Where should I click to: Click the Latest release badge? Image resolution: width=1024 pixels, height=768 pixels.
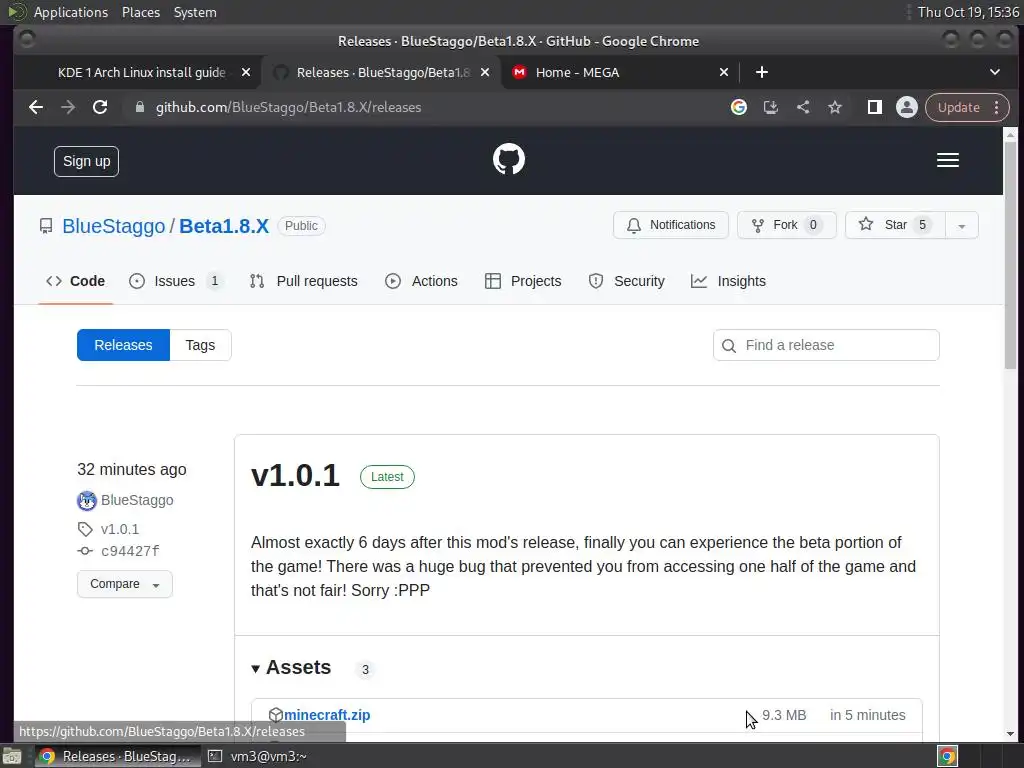pyautogui.click(x=387, y=477)
